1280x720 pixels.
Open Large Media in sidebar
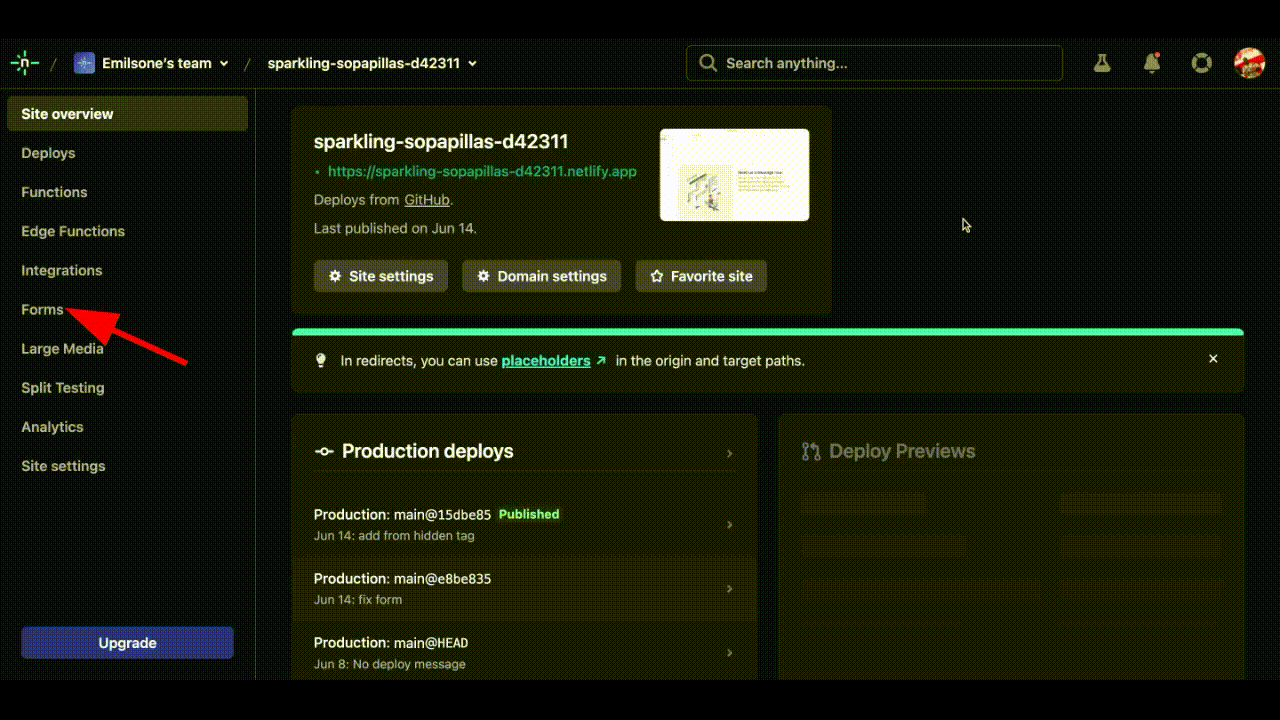pos(62,349)
